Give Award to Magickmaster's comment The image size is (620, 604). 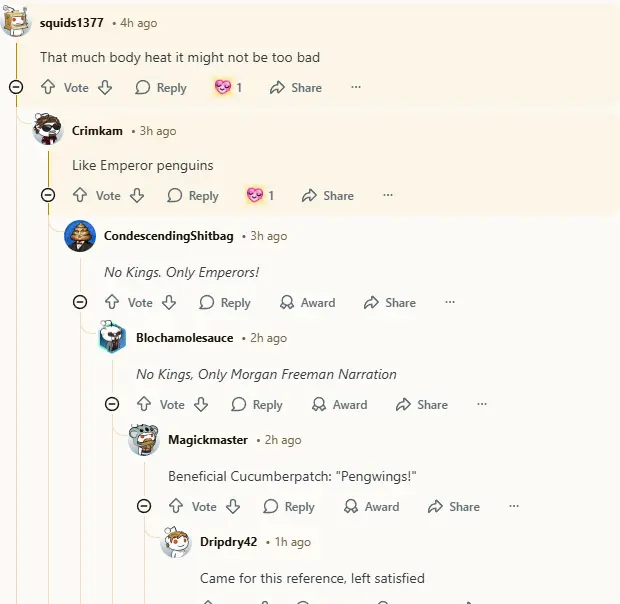(371, 507)
